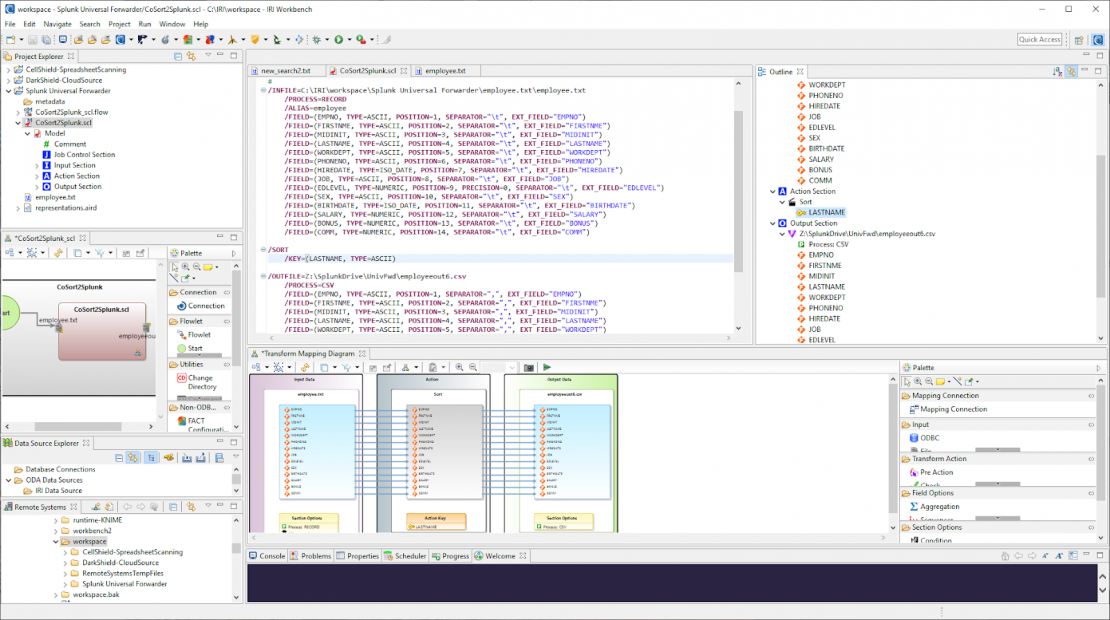Viewport: 1110px width, 620px height.
Task: Select the Start item in the flow Palette
Action: pyautogui.click(x=190, y=348)
